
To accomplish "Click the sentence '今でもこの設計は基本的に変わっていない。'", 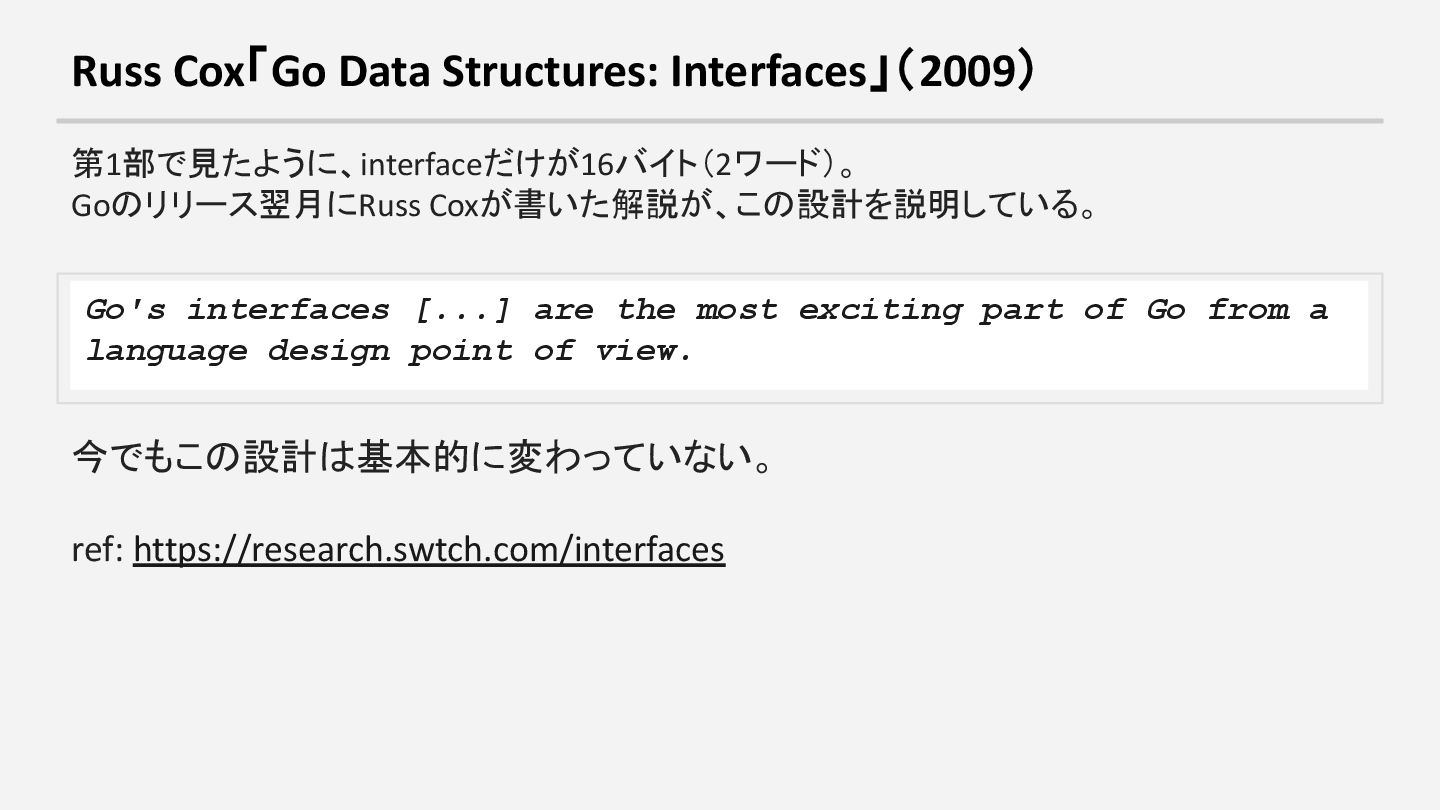I will pyautogui.click(x=424, y=458).
